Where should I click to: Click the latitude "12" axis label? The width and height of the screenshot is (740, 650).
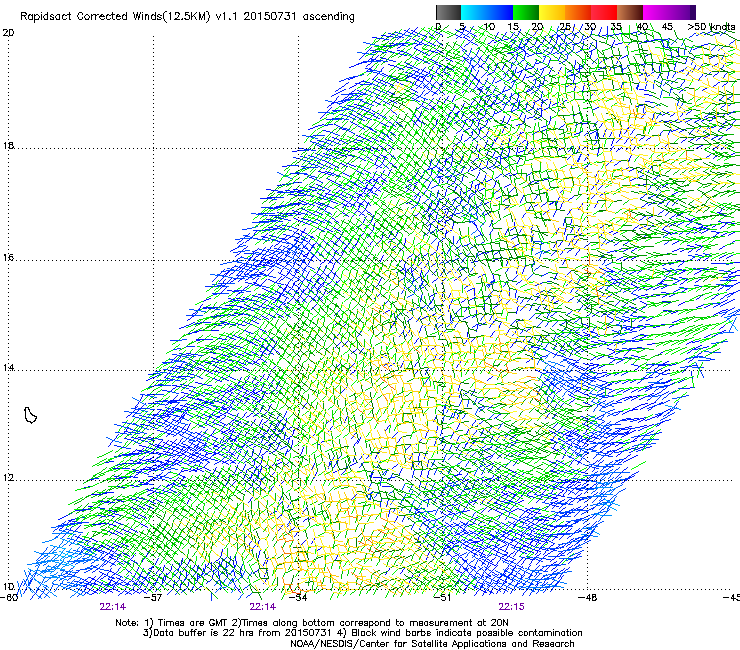pyautogui.click(x=8, y=477)
